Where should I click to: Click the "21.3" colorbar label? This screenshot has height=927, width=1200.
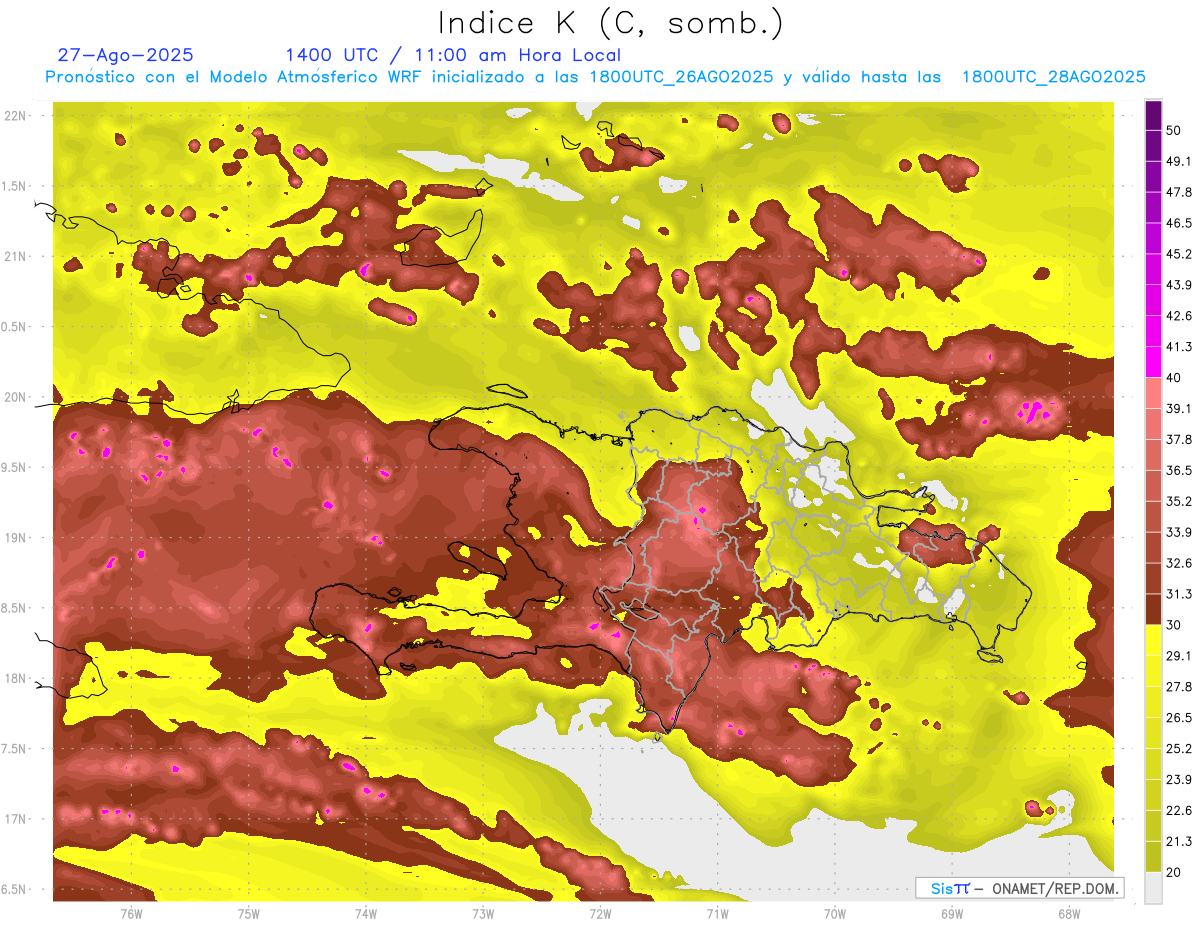[1179, 841]
